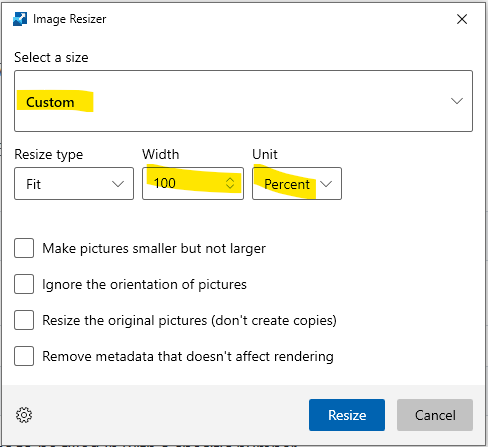
Task: Check Resize the original pictures option
Action: 24,320
